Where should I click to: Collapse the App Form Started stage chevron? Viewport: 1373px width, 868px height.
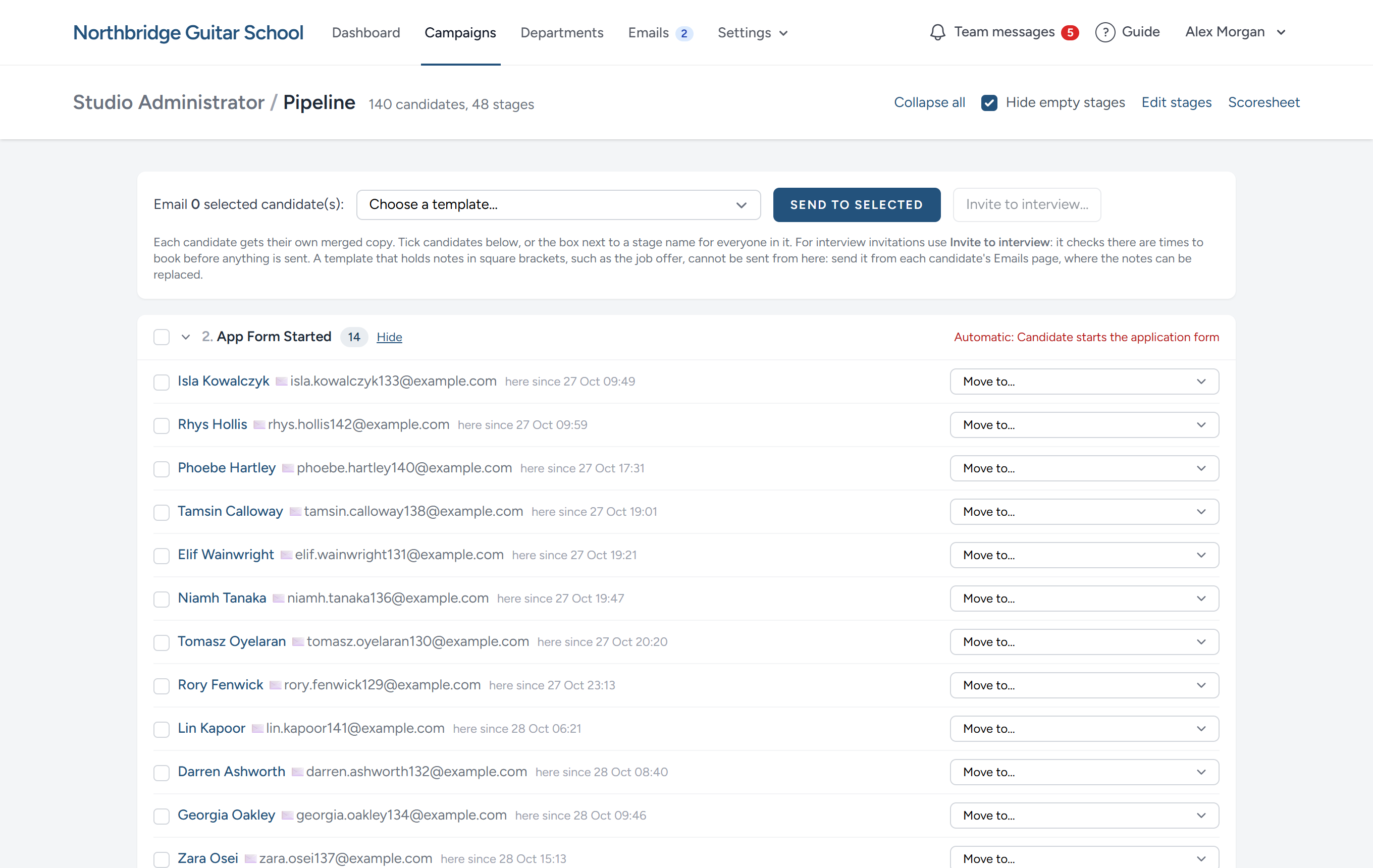tap(185, 337)
